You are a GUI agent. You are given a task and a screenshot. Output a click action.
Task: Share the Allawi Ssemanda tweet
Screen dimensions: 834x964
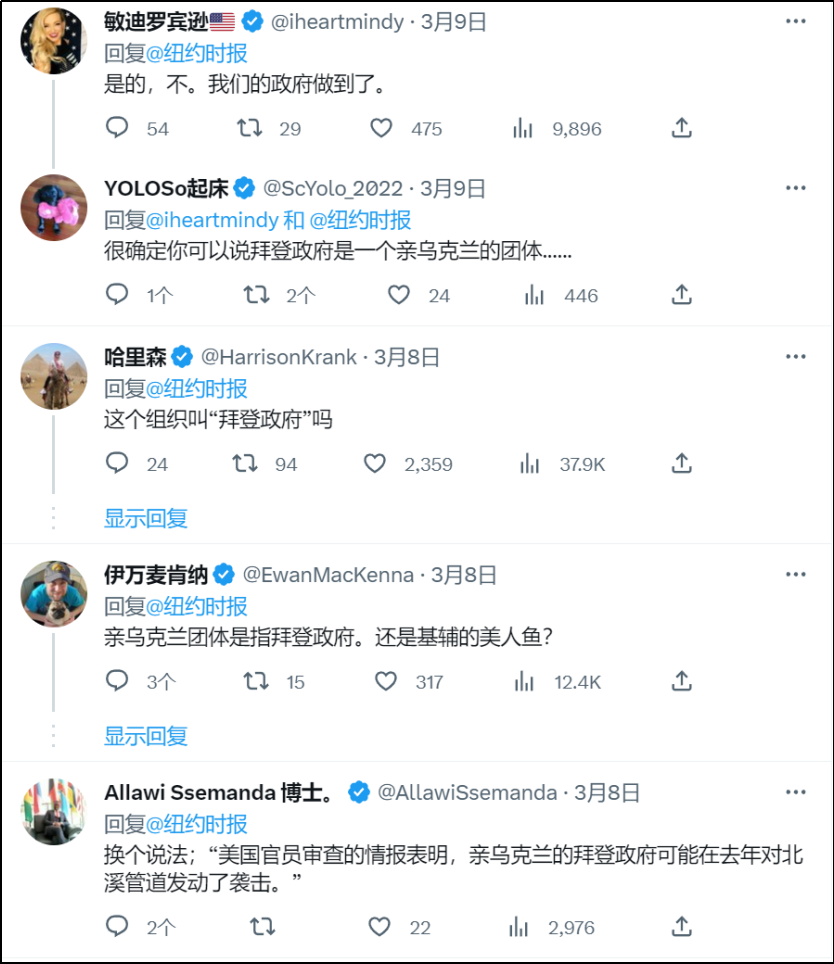click(x=681, y=927)
